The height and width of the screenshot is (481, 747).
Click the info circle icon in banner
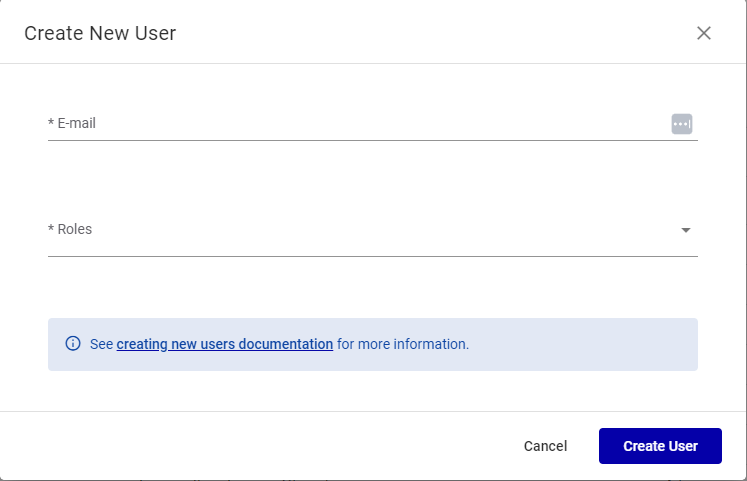(x=73, y=344)
